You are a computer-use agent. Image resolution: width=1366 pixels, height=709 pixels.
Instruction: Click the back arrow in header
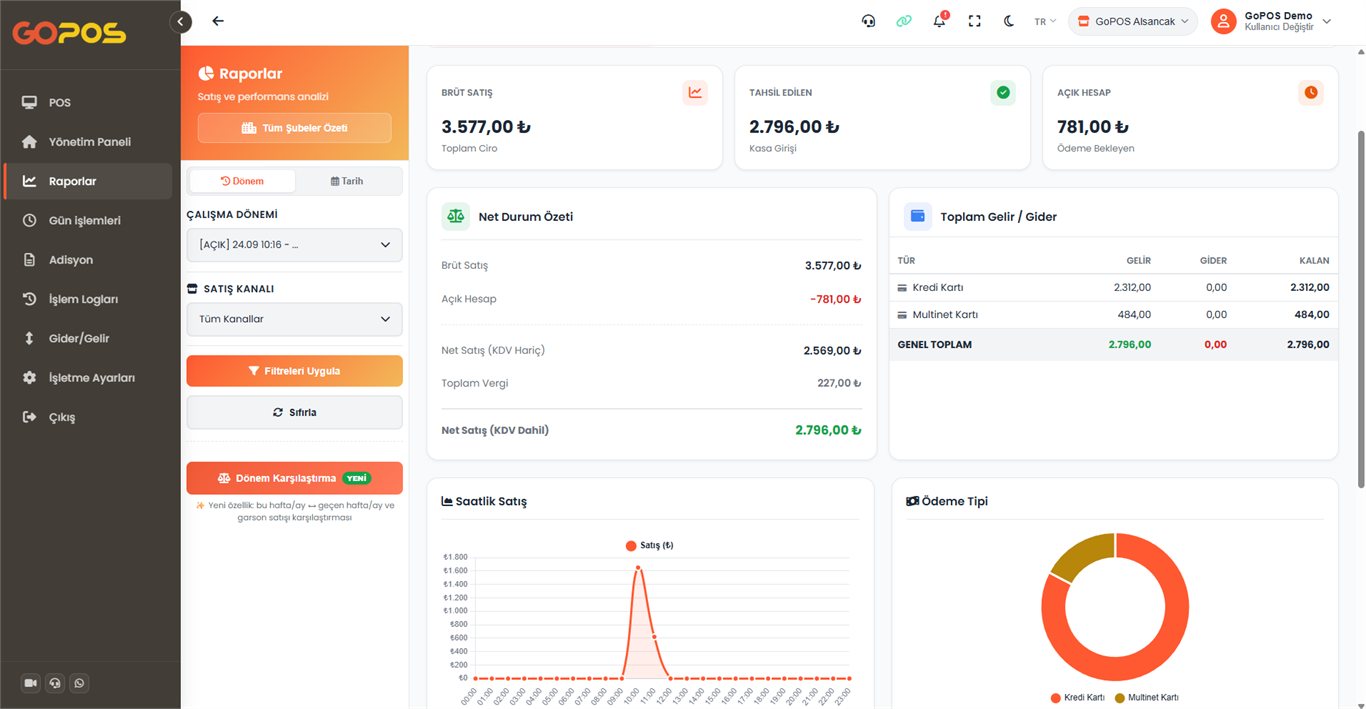[x=218, y=21]
